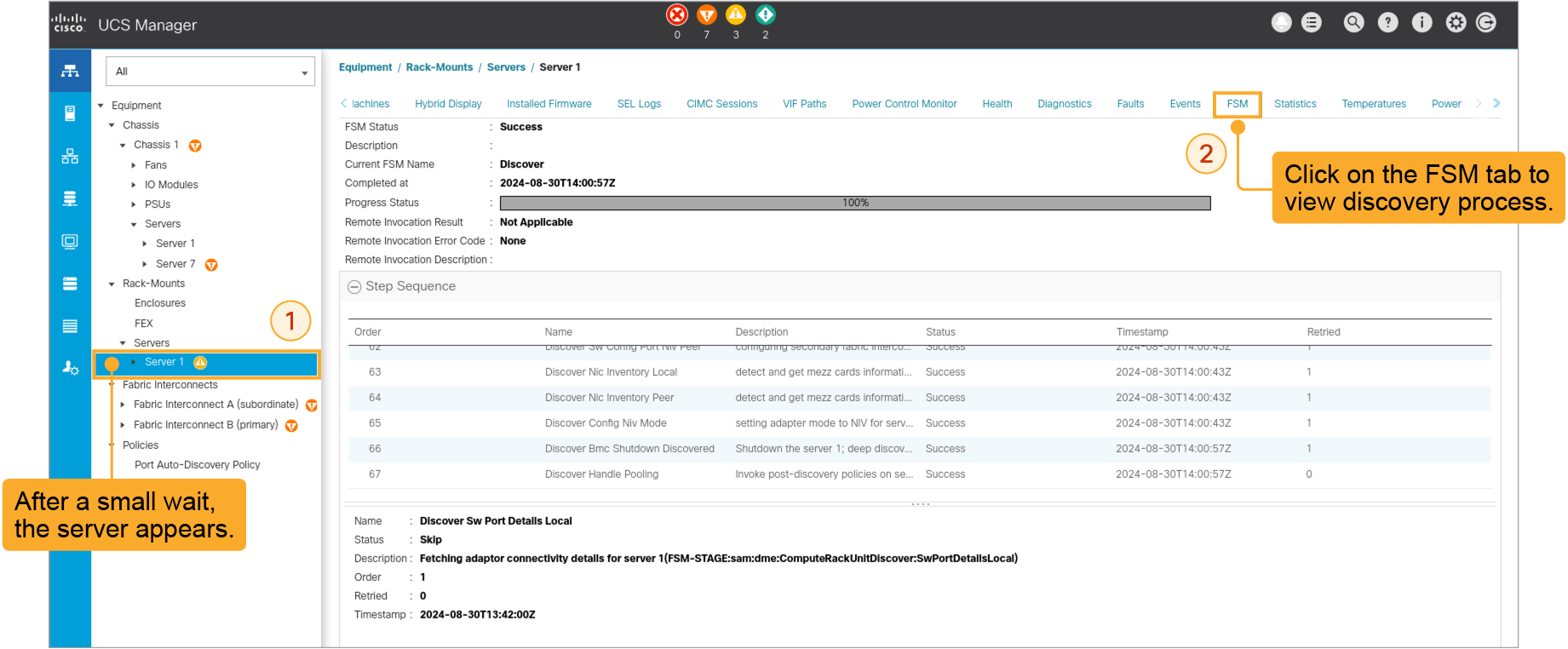
Task: Click the user profile icon in header
Action: pyautogui.click(x=1282, y=23)
